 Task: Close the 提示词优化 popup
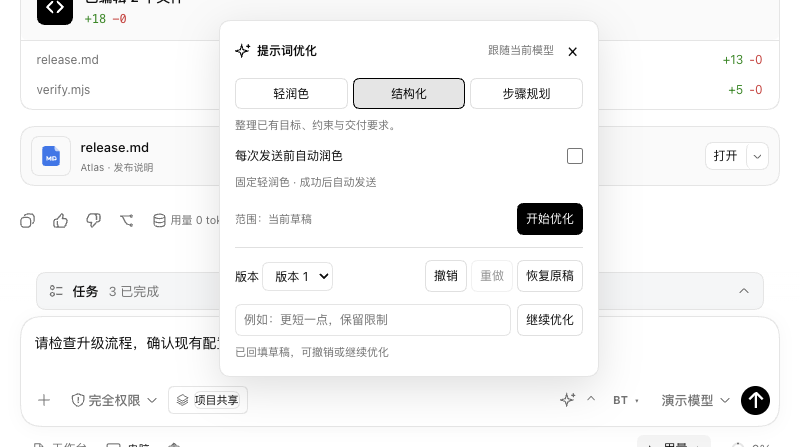572,52
